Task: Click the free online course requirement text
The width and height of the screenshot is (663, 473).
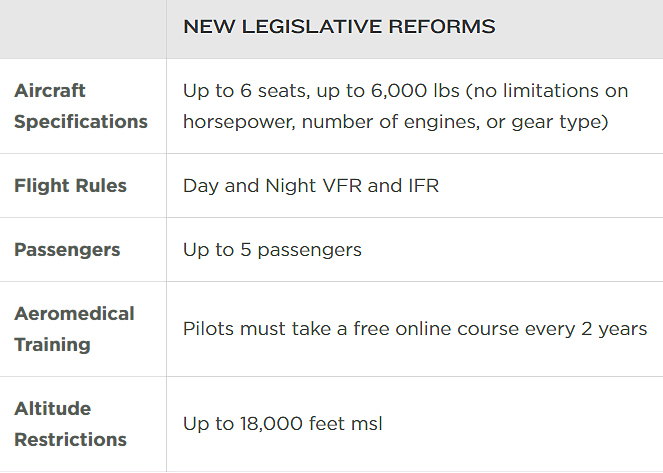Action: pyautogui.click(x=415, y=329)
